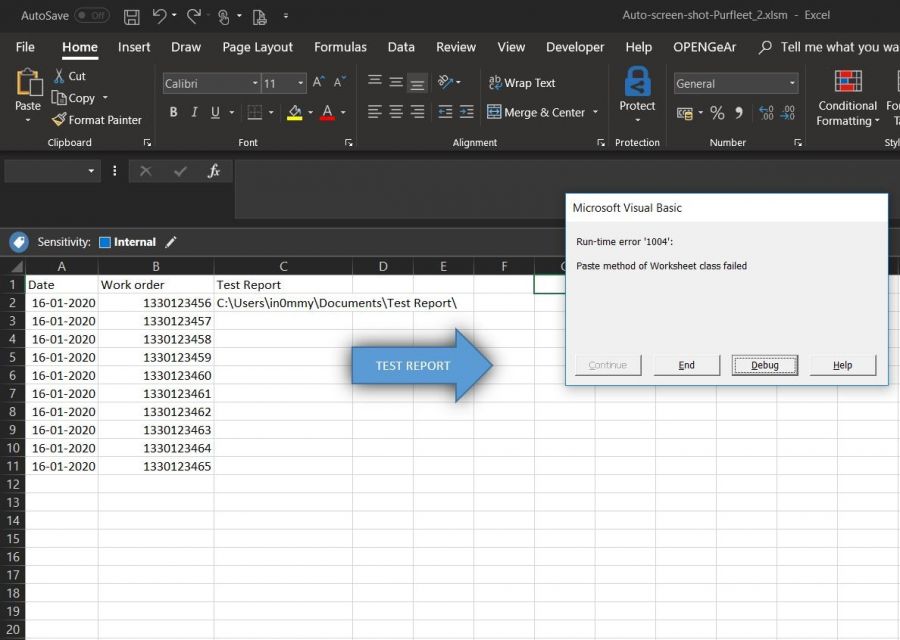The width and height of the screenshot is (900, 640).
Task: Toggle Wrap Text
Action: pos(522,83)
